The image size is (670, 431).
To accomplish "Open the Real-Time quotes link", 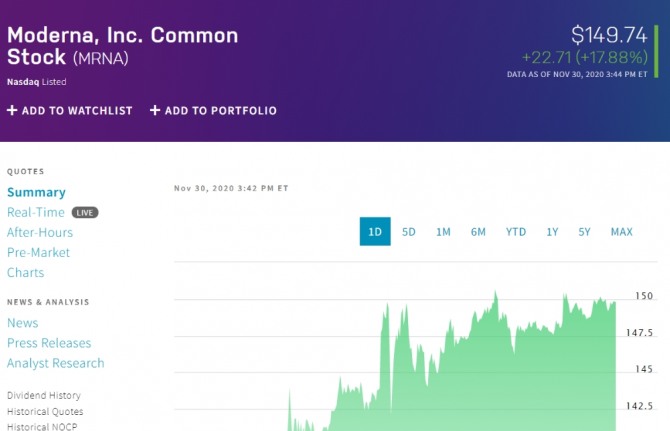I will click(x=36, y=212).
